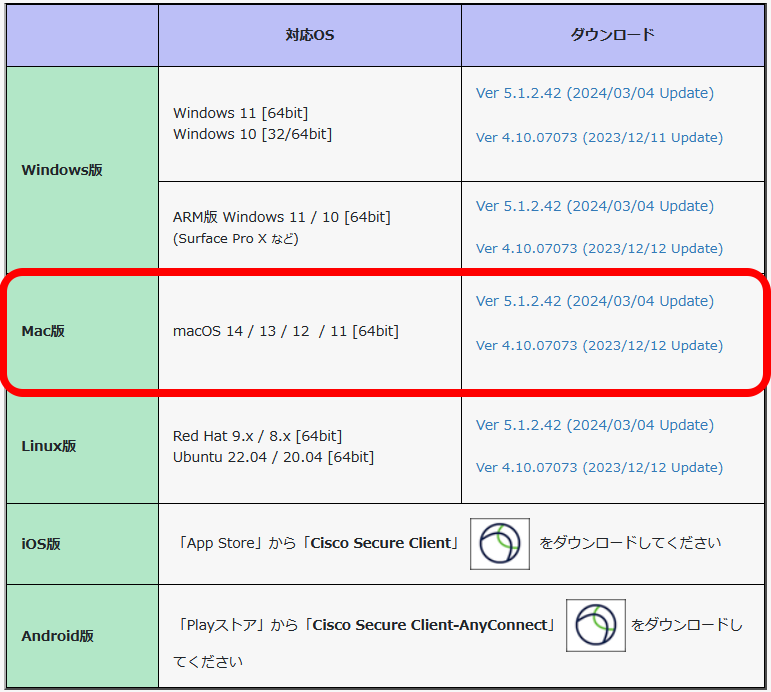Click the Cisco Secure Client icon in iOS row

coord(500,544)
